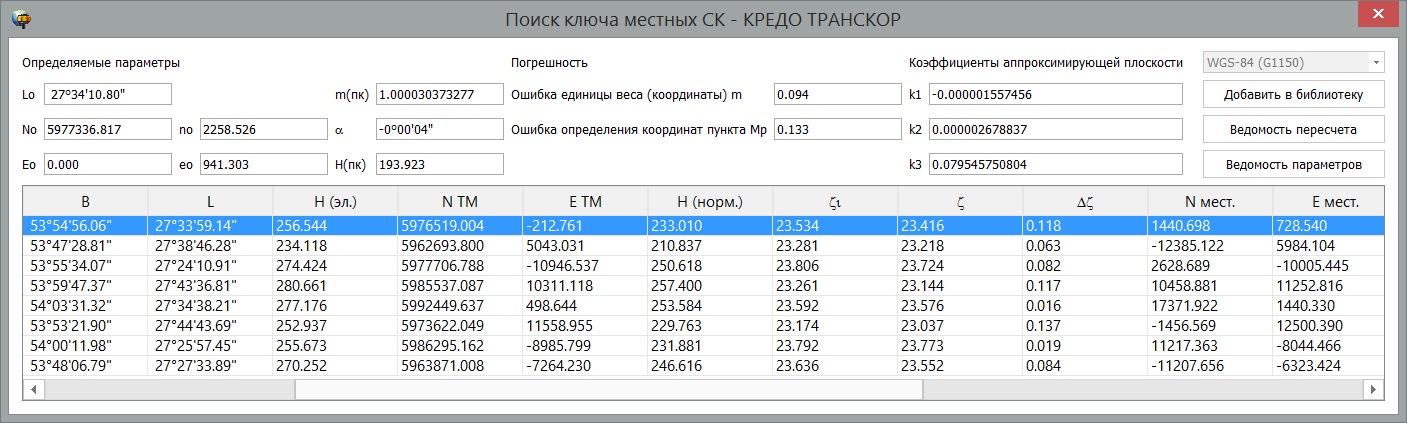Click the E мест. cell 12500.390
The height and width of the screenshot is (423, 1407).
point(1328,327)
